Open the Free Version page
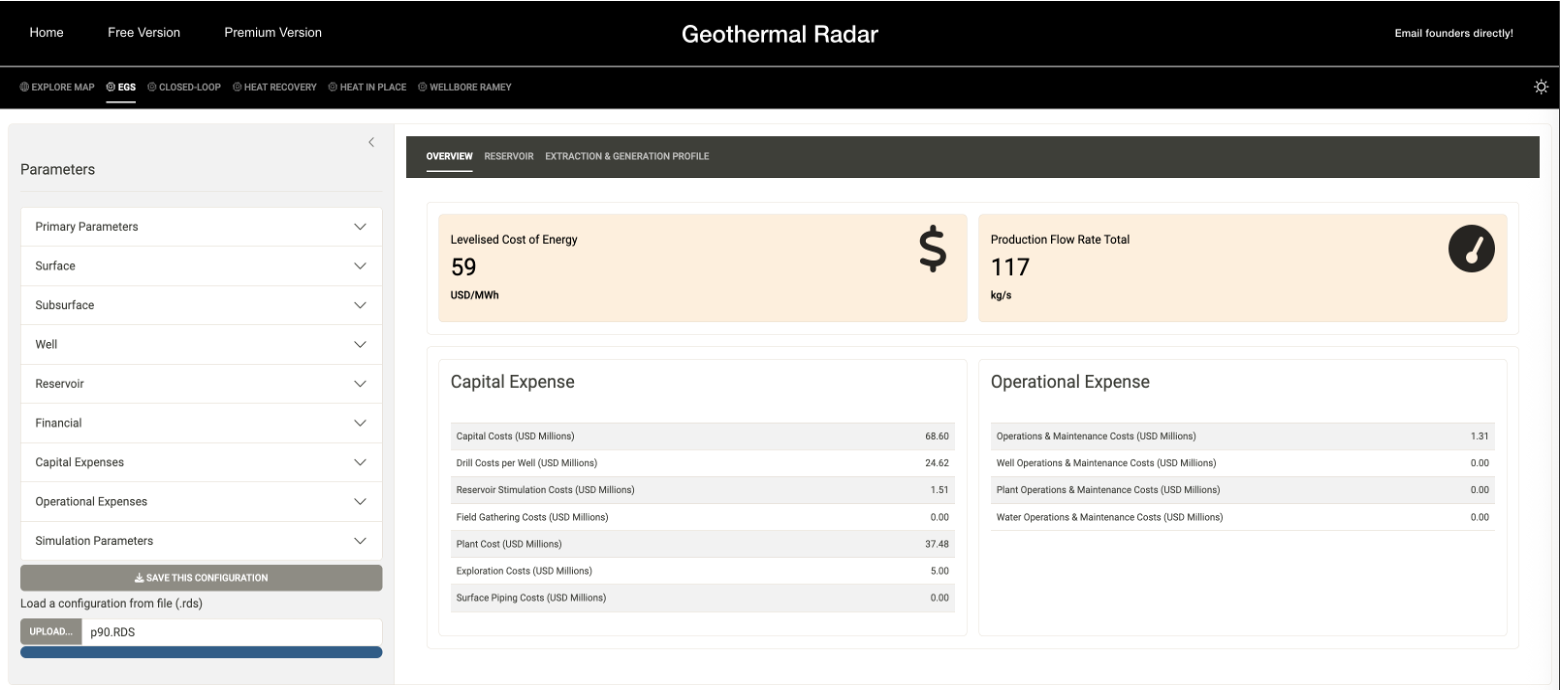 [144, 33]
